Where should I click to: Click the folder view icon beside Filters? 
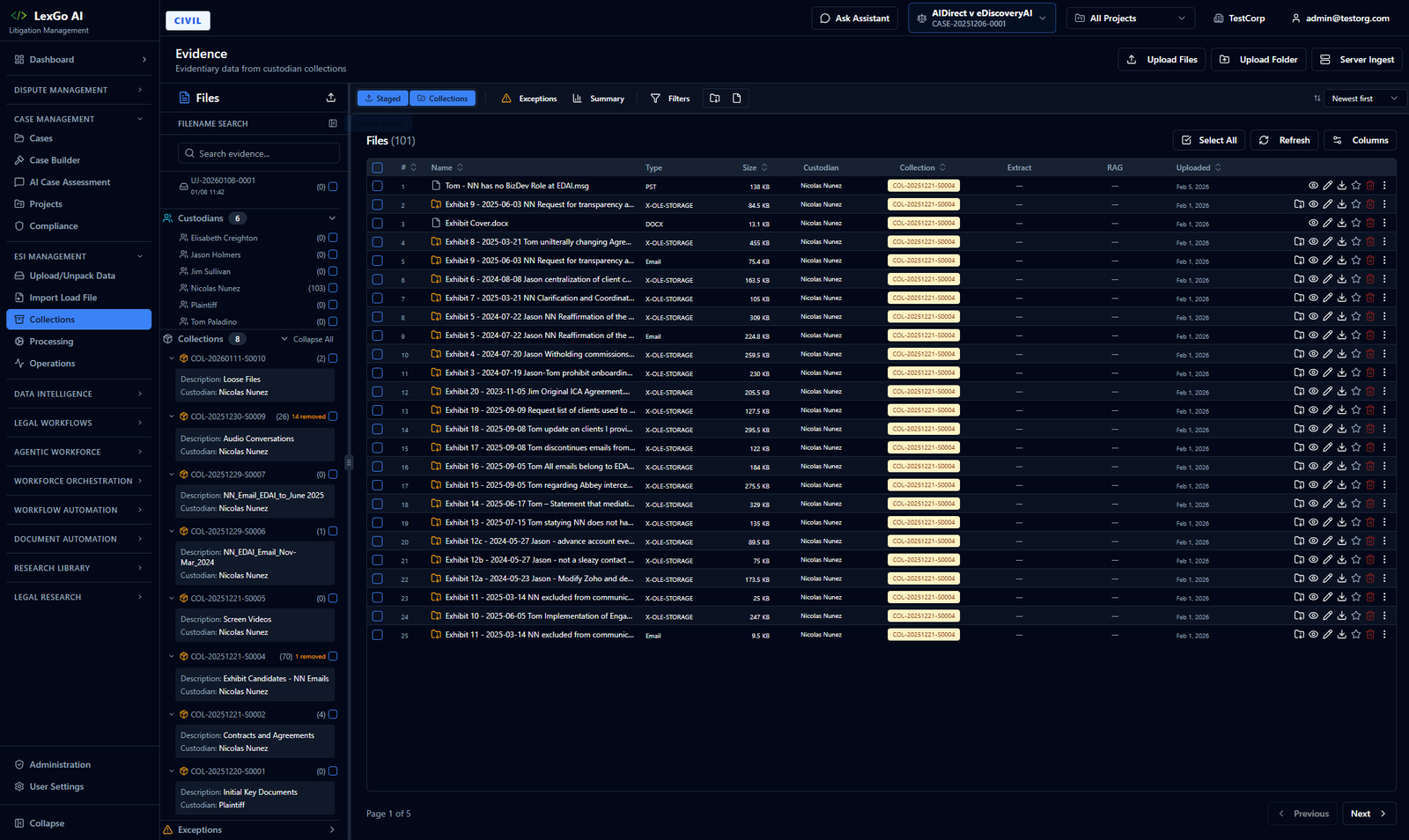point(715,99)
